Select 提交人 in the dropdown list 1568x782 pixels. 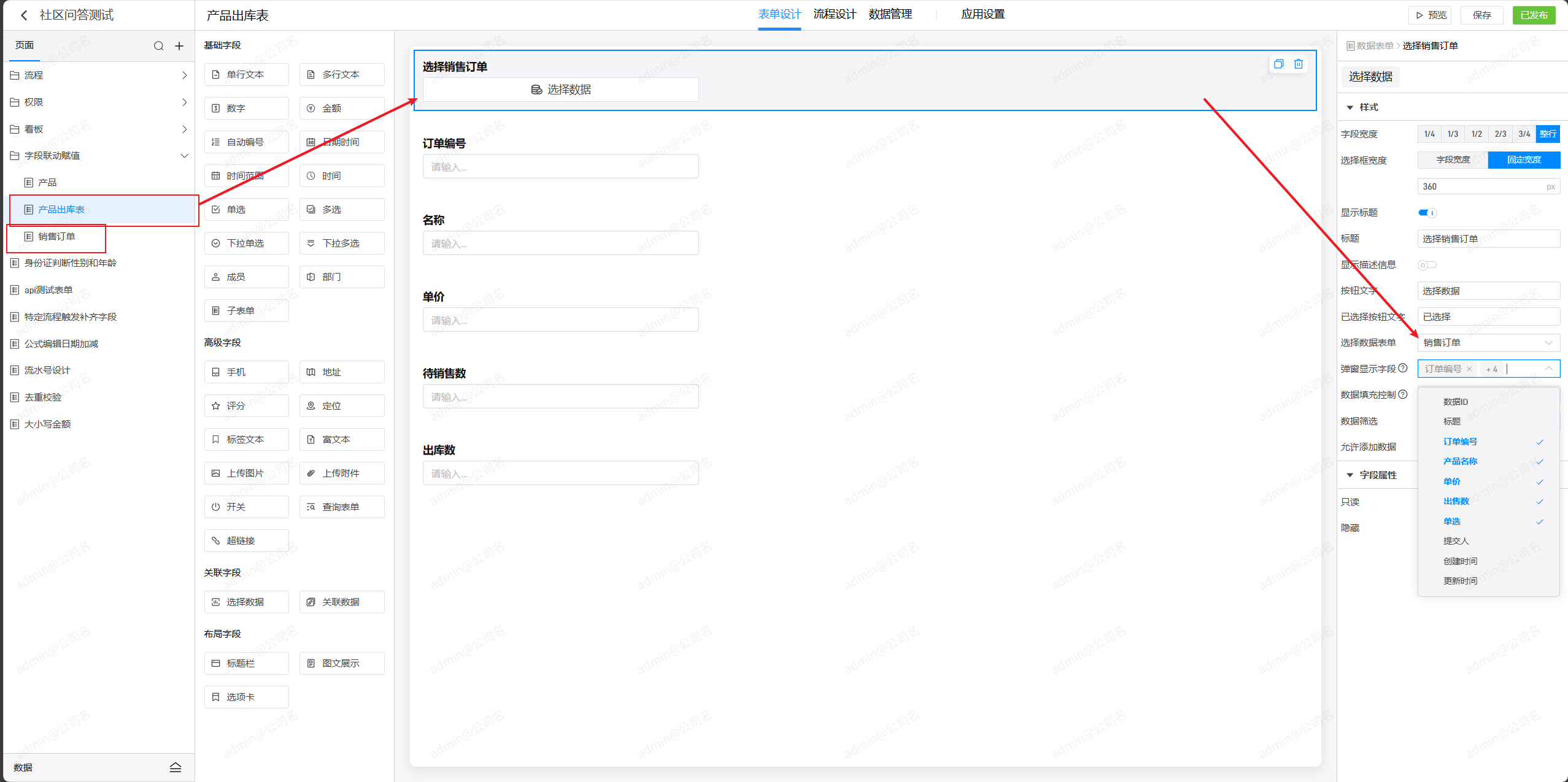[x=1456, y=541]
